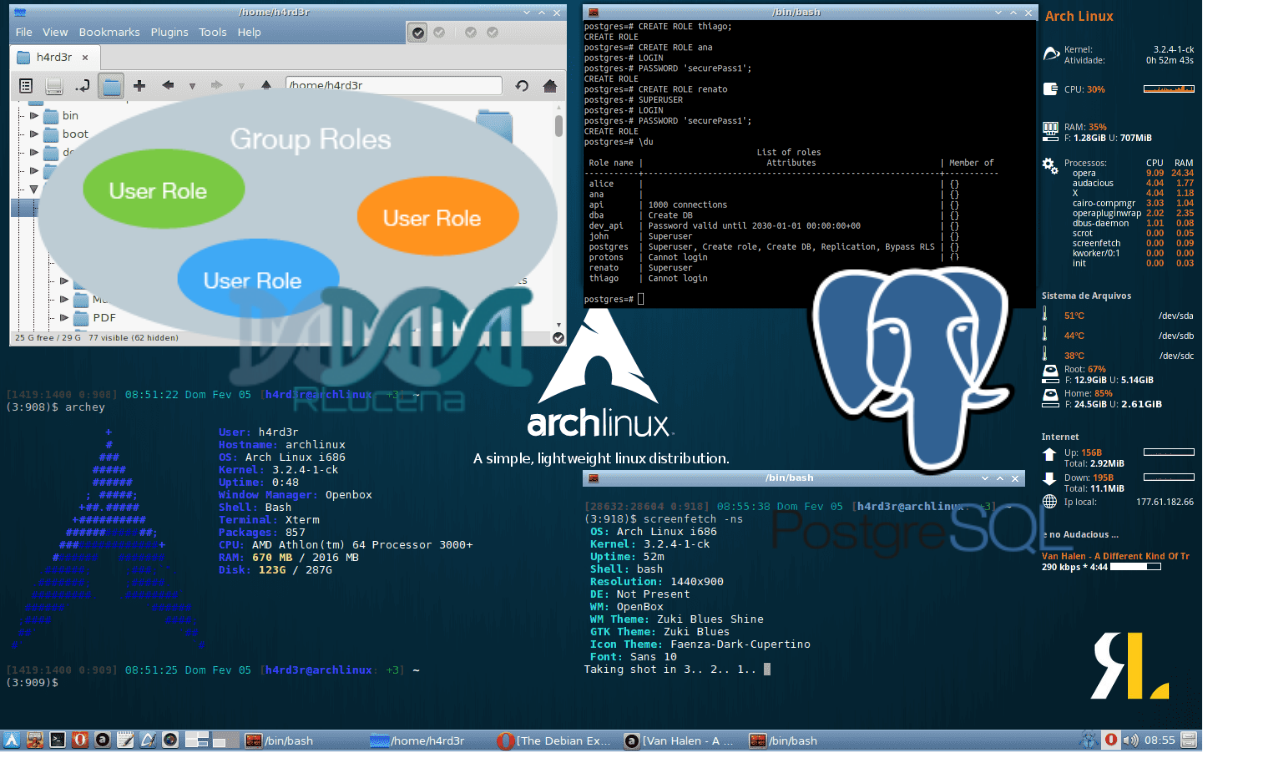Open the File menu in the file manager
Image resolution: width=1280 pixels, height=766 pixels.
24,32
